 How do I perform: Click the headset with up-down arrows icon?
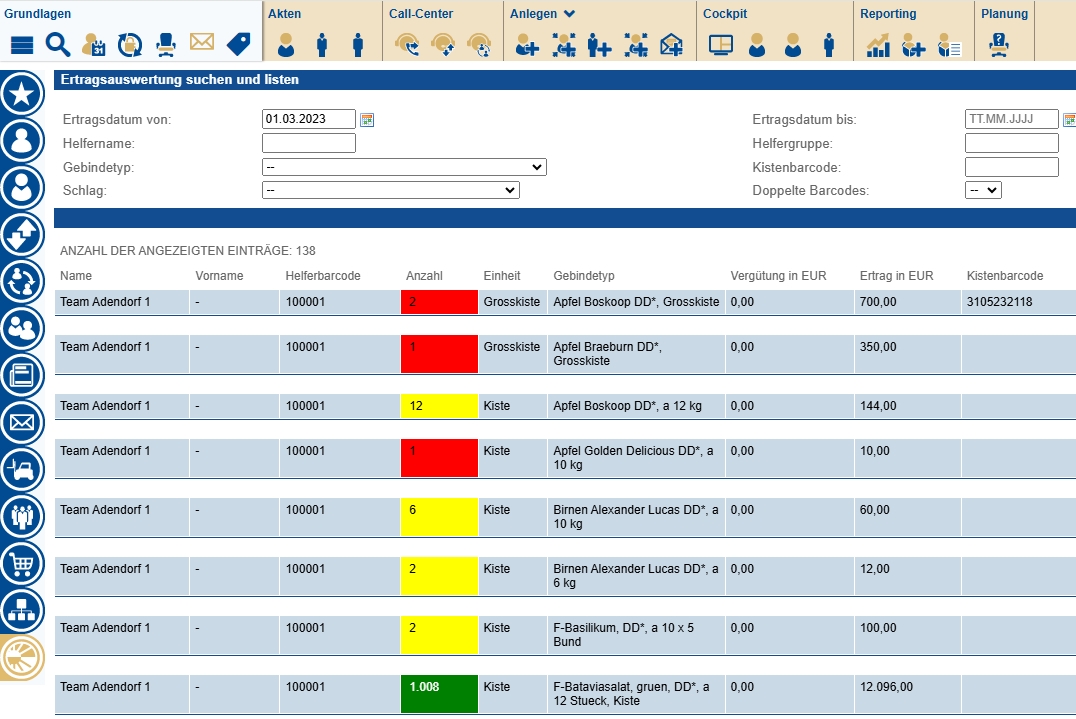(443, 45)
